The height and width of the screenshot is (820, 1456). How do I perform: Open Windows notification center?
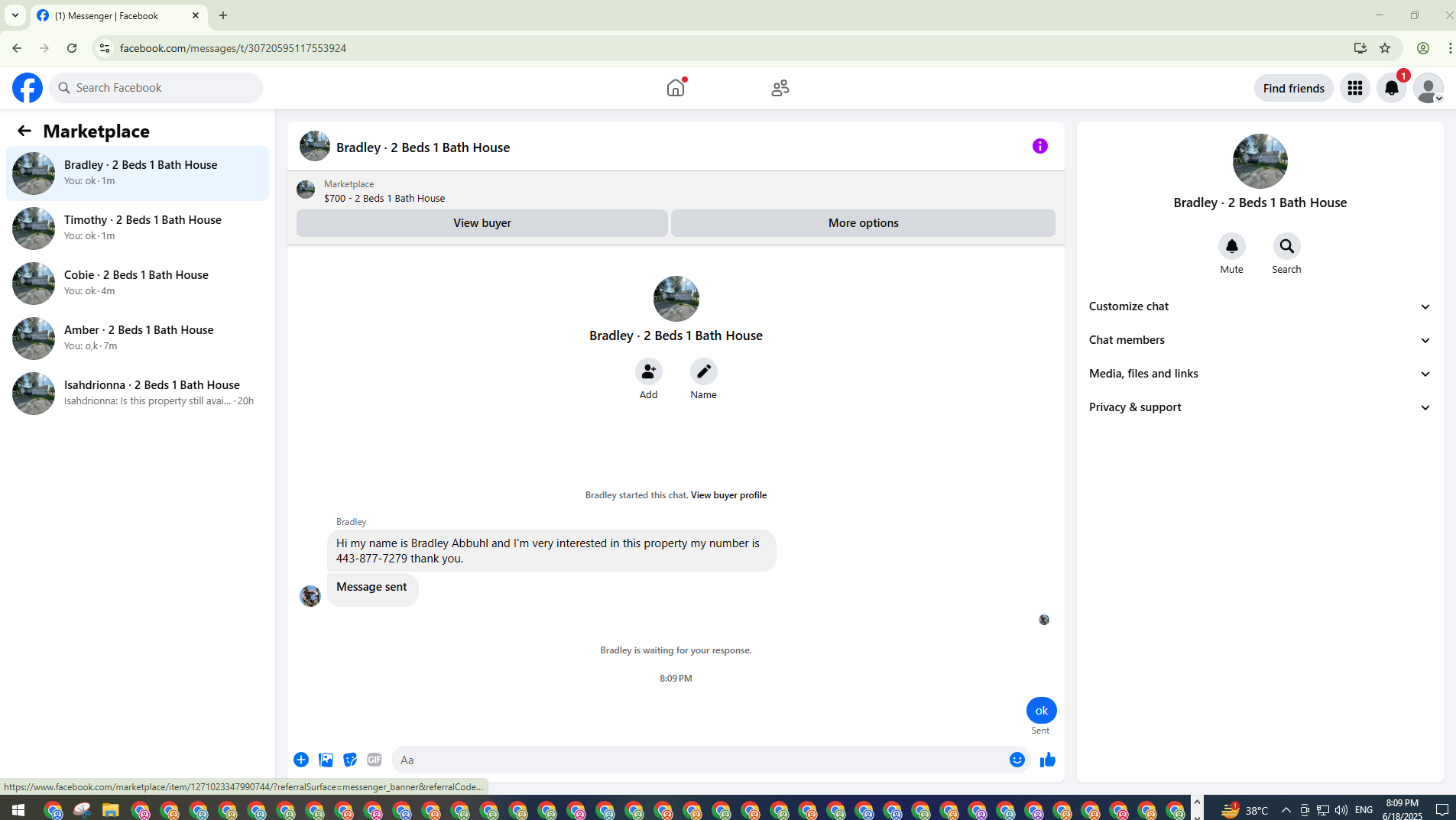tap(1442, 810)
